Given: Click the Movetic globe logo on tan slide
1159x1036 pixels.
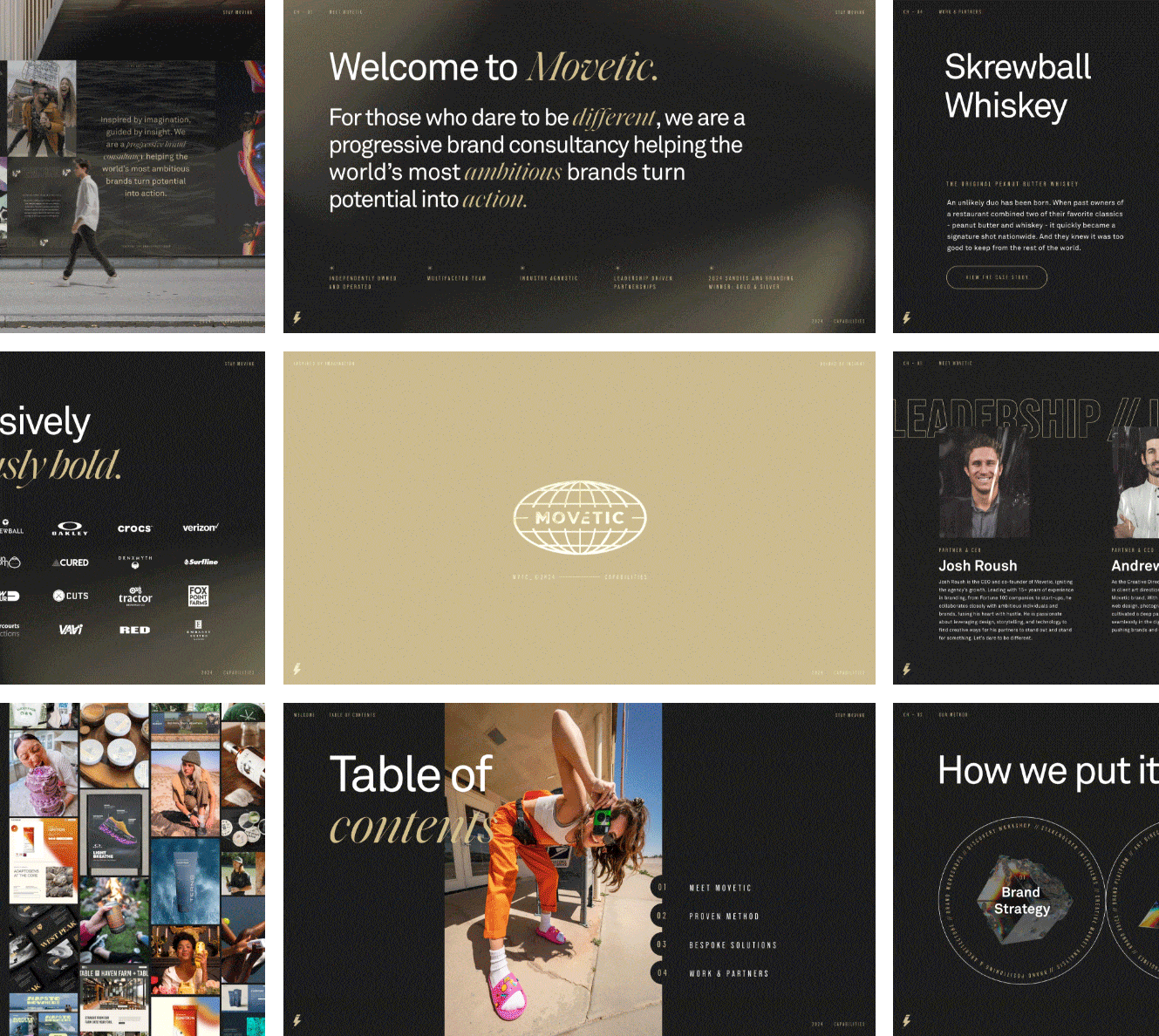Looking at the screenshot, I should (x=580, y=517).
